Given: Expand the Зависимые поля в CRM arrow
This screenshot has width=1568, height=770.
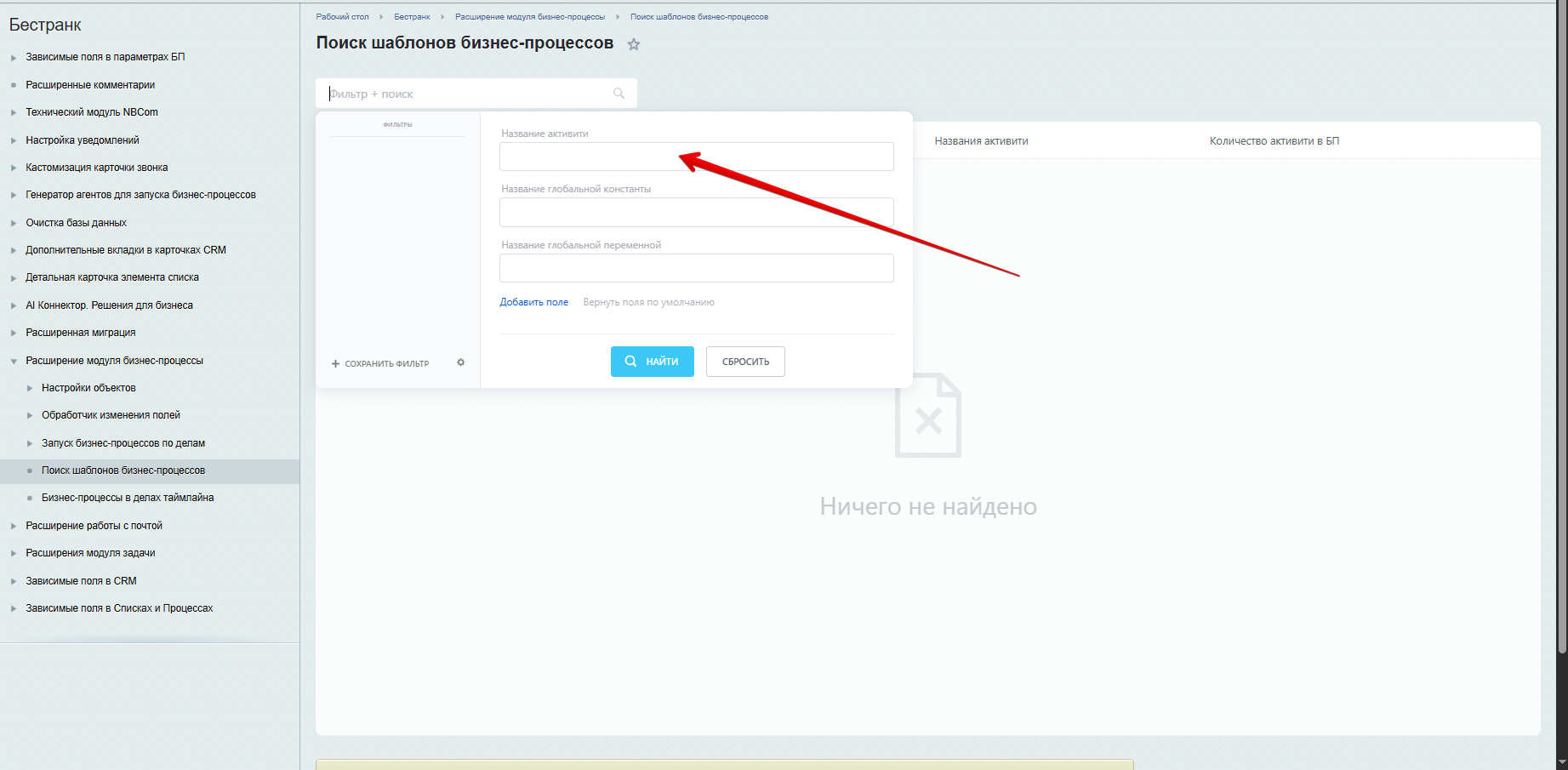Looking at the screenshot, I should tap(14, 581).
